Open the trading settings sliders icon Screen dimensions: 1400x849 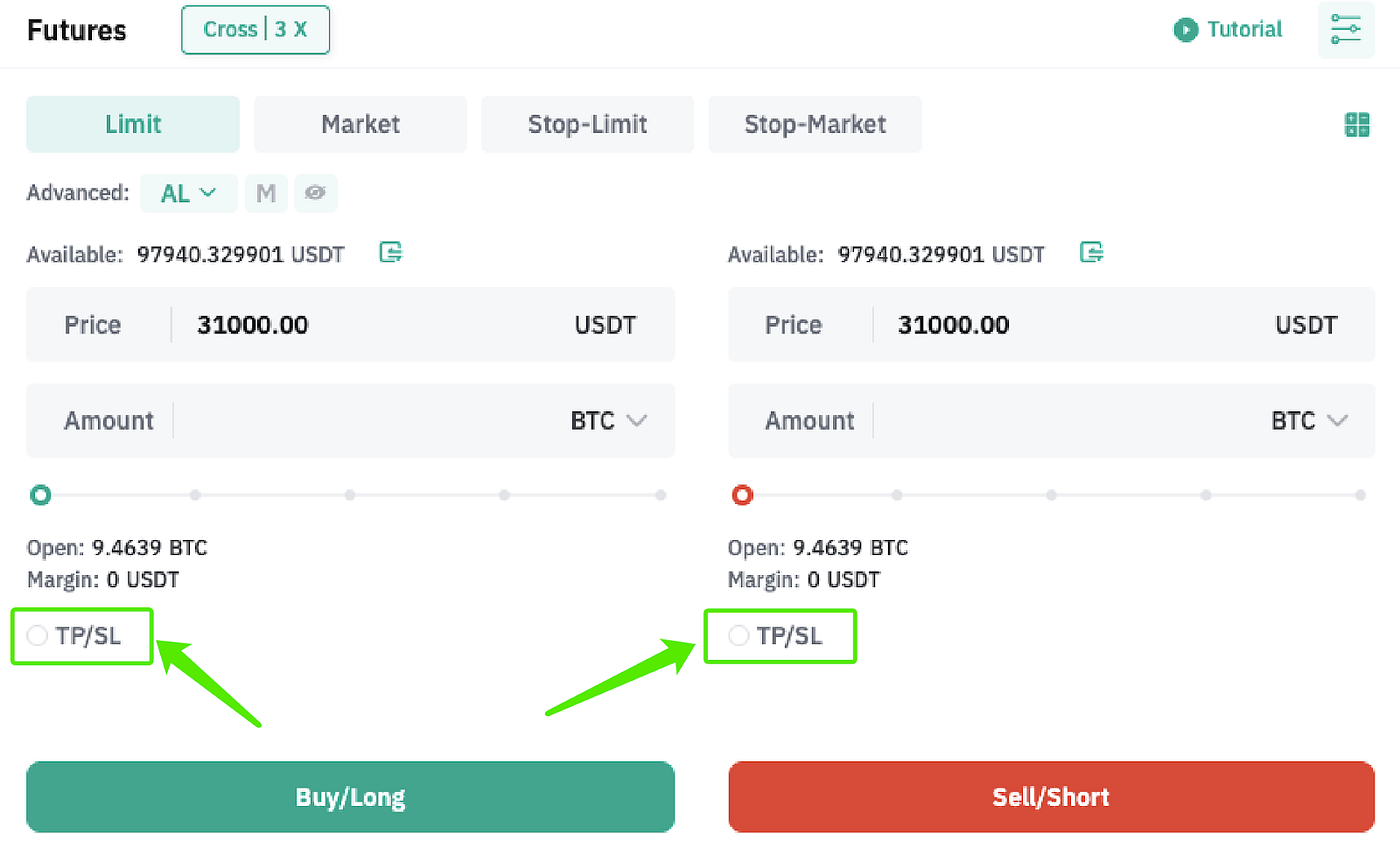(1346, 30)
